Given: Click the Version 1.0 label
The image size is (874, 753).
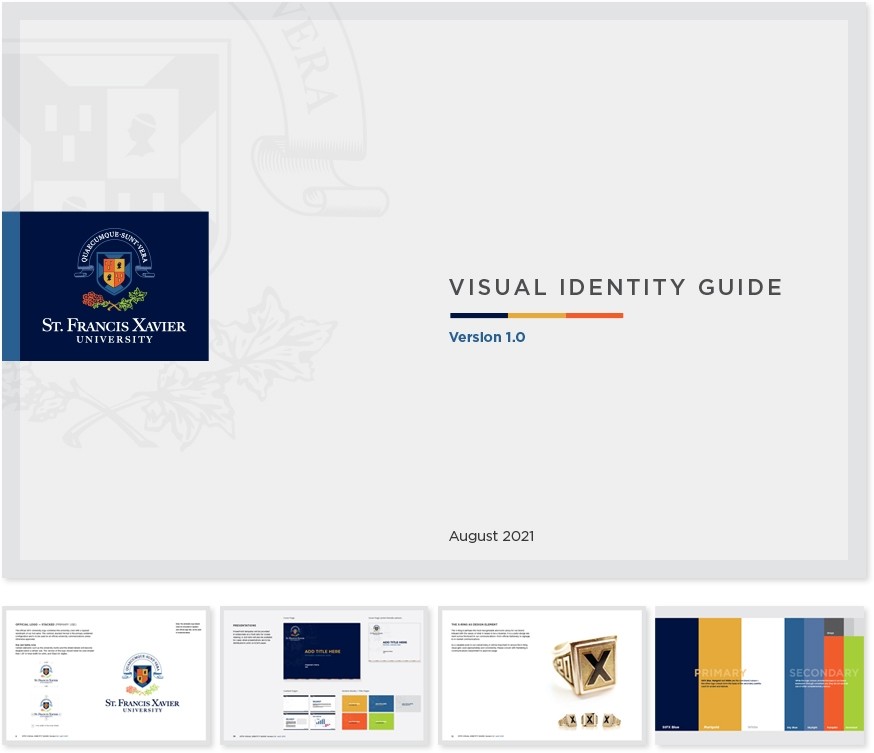Looking at the screenshot, I should [x=487, y=338].
